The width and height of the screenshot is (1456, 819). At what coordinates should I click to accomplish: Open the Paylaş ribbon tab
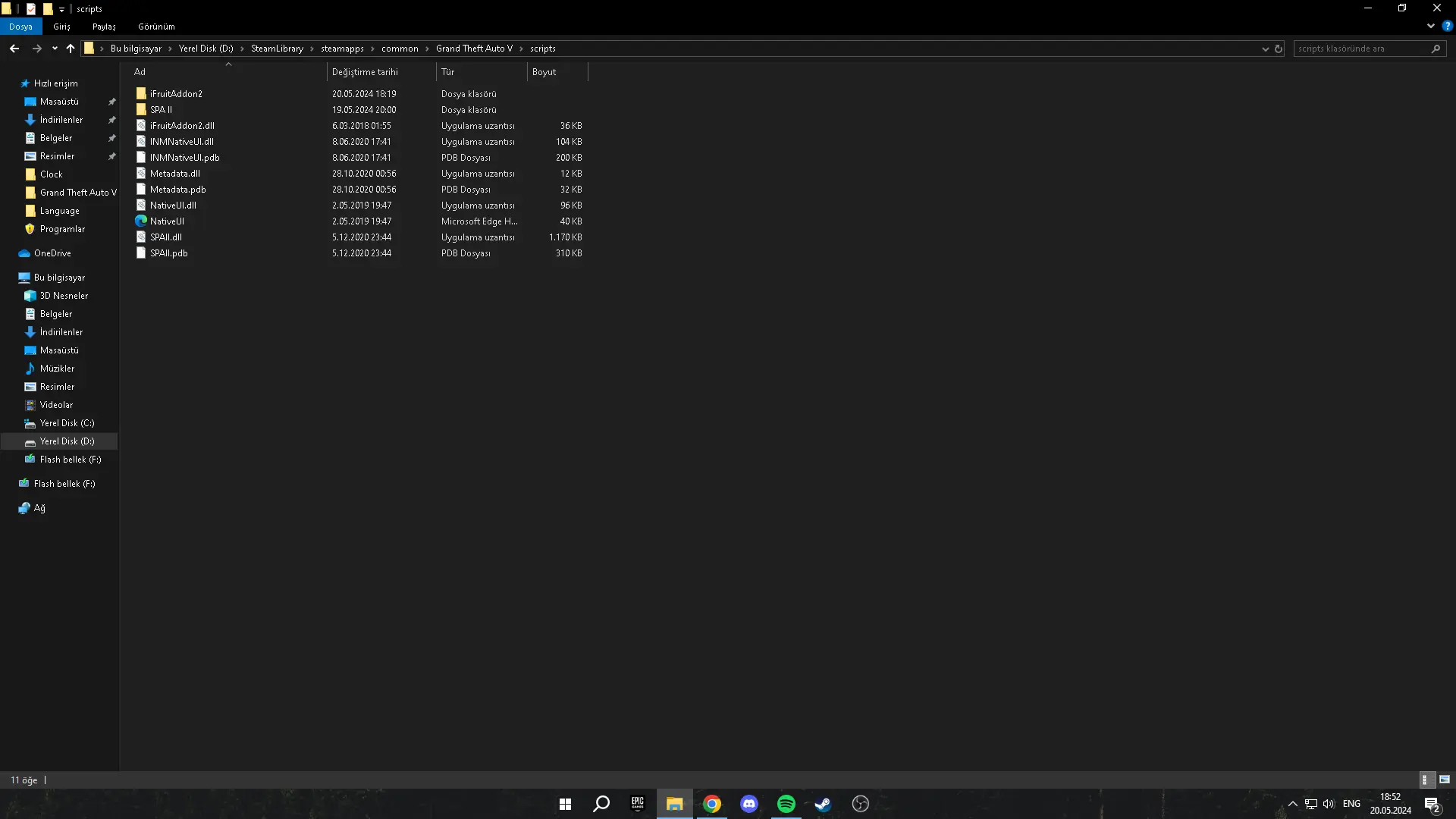pos(104,27)
